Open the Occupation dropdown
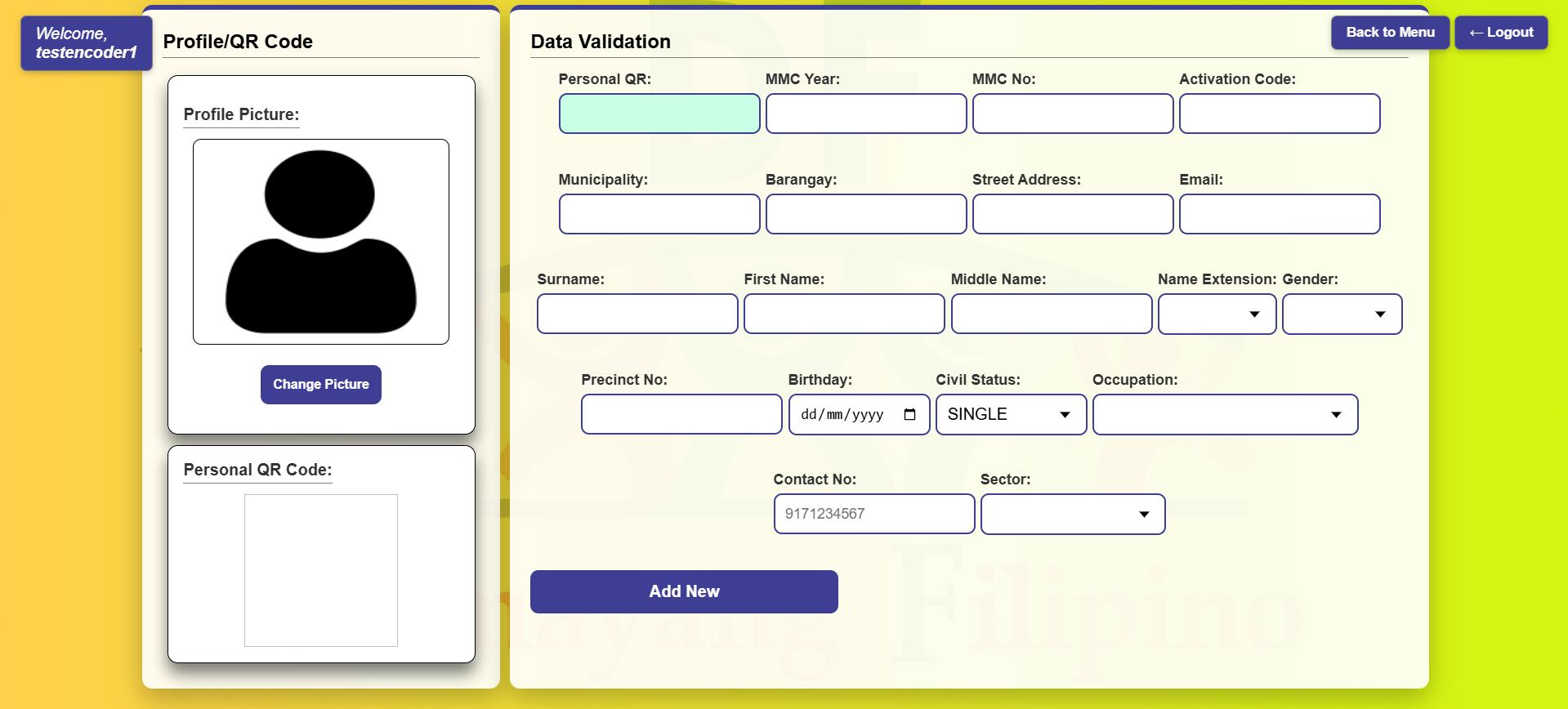This screenshot has height=709, width=1568. point(1225,415)
